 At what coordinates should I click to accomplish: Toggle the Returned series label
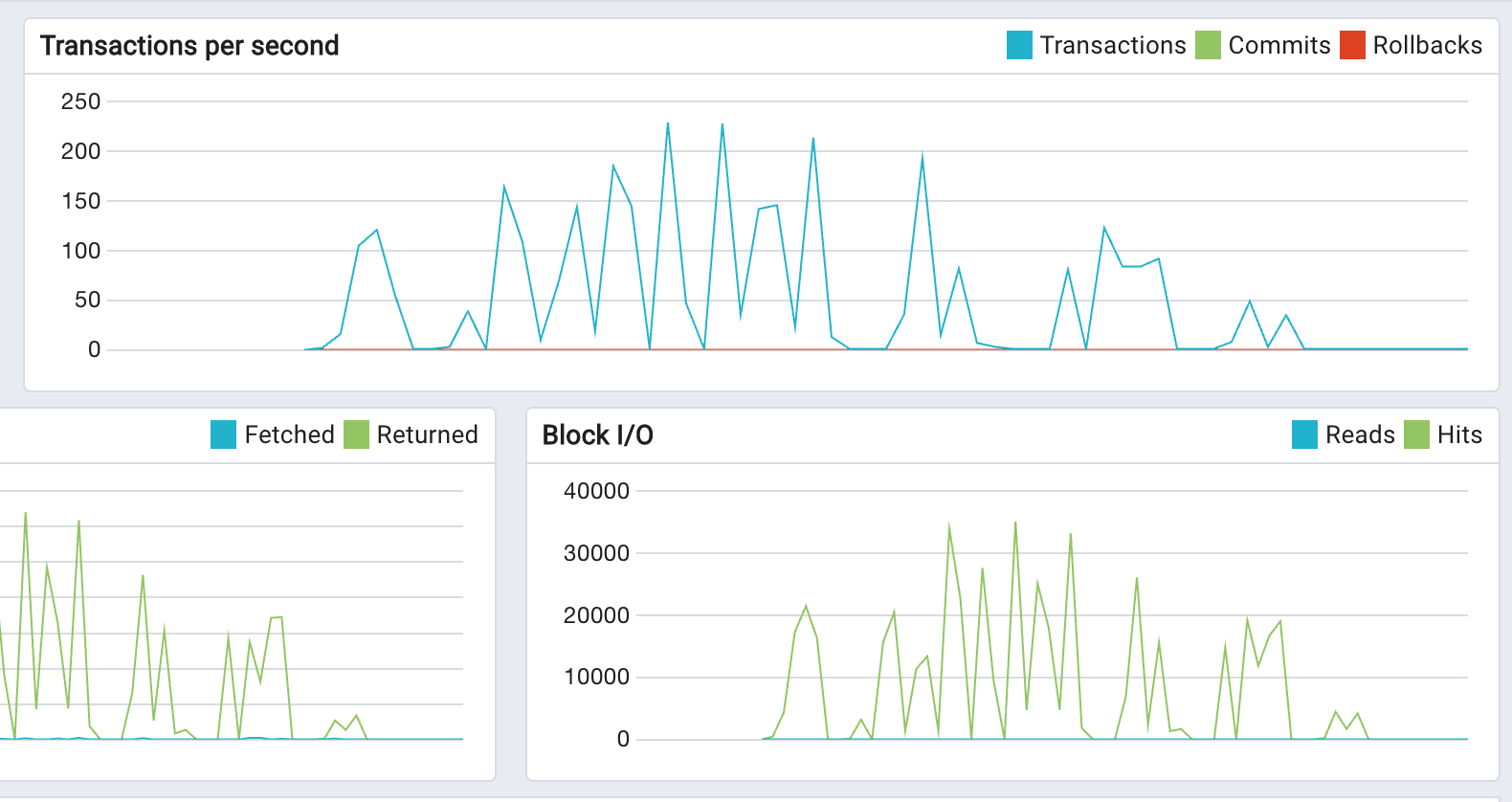coord(427,434)
